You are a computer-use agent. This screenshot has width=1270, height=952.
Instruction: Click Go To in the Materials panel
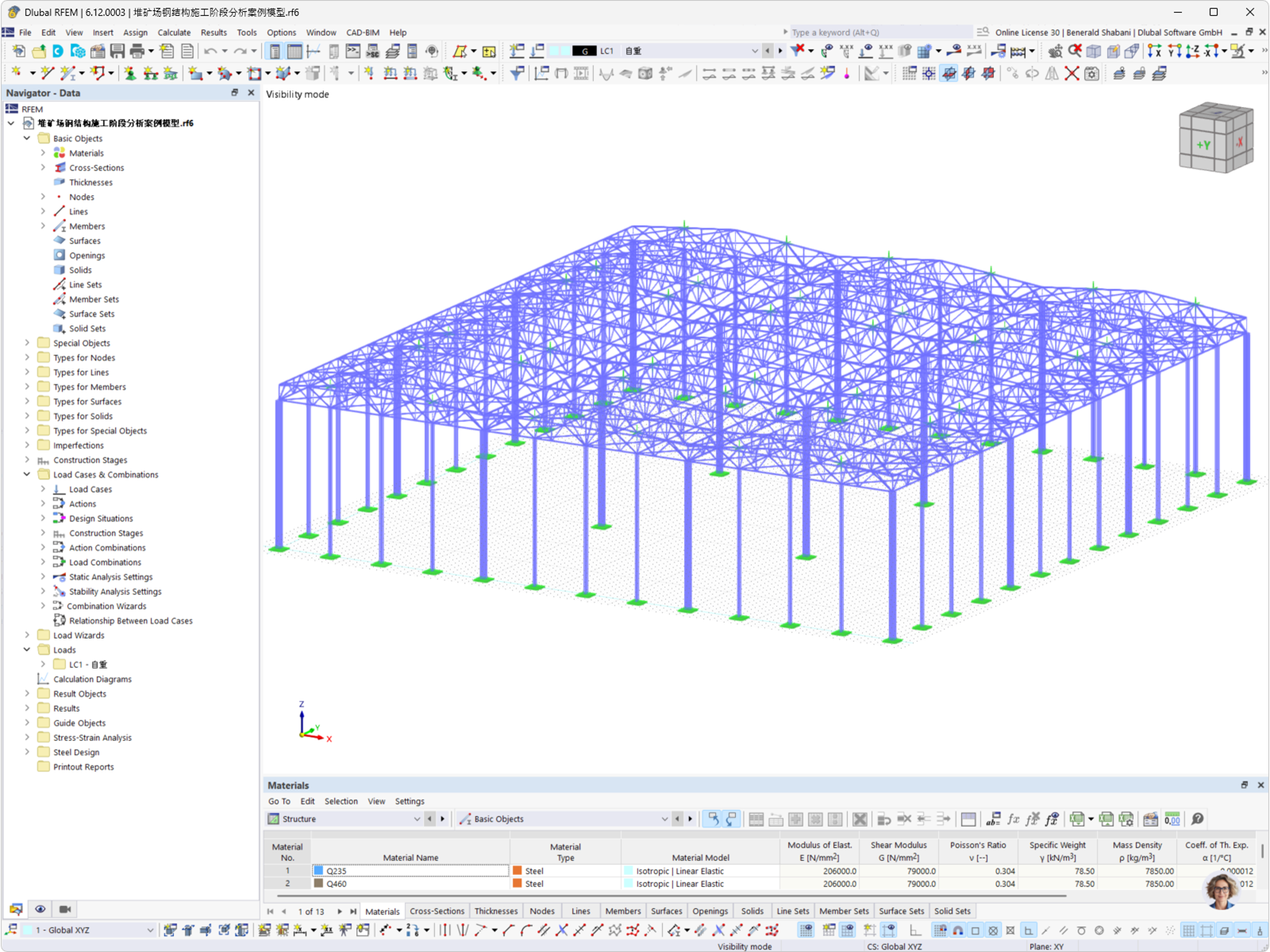(279, 801)
